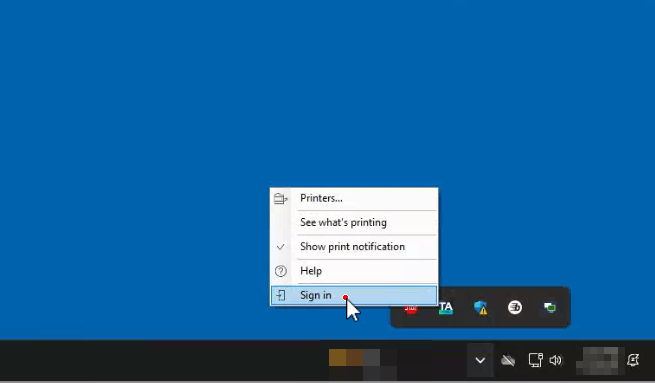Select See what's printing
Viewport: 655px width, 383px height.
point(354,223)
